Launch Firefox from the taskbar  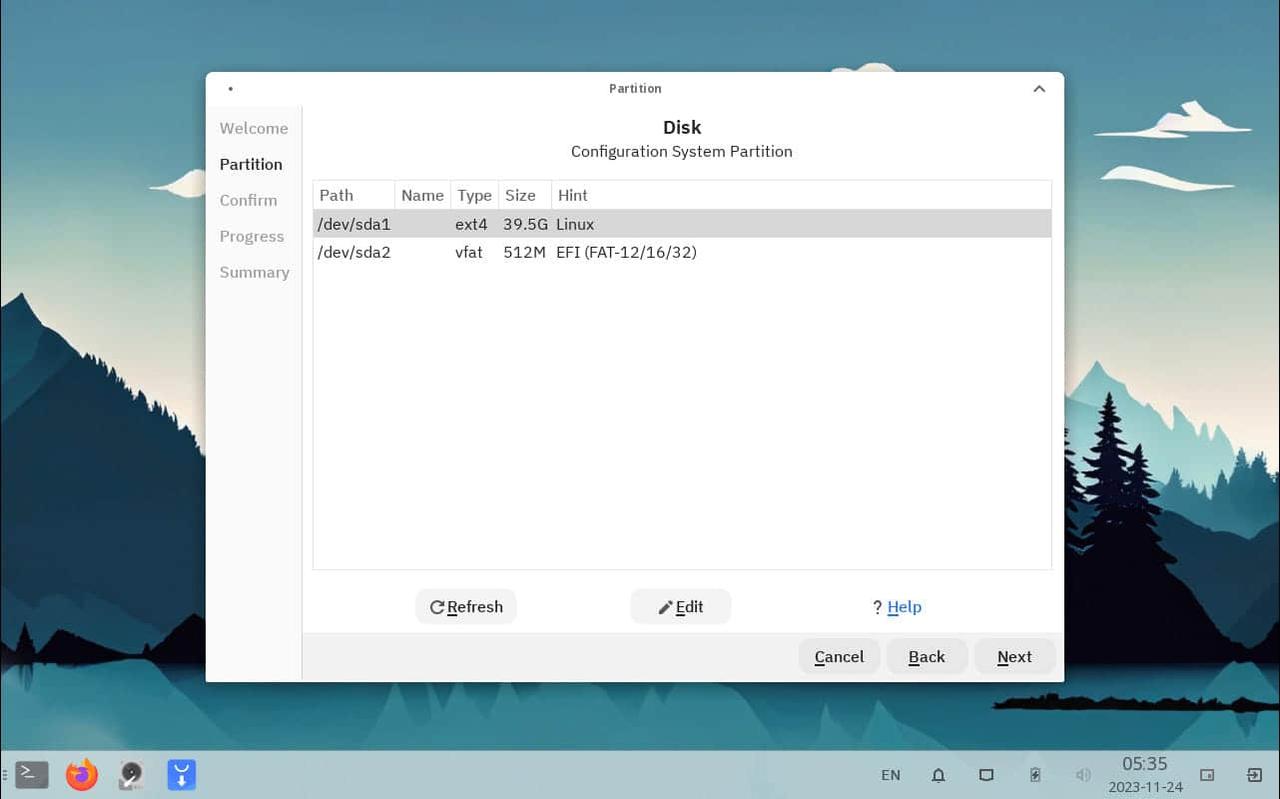click(x=82, y=775)
